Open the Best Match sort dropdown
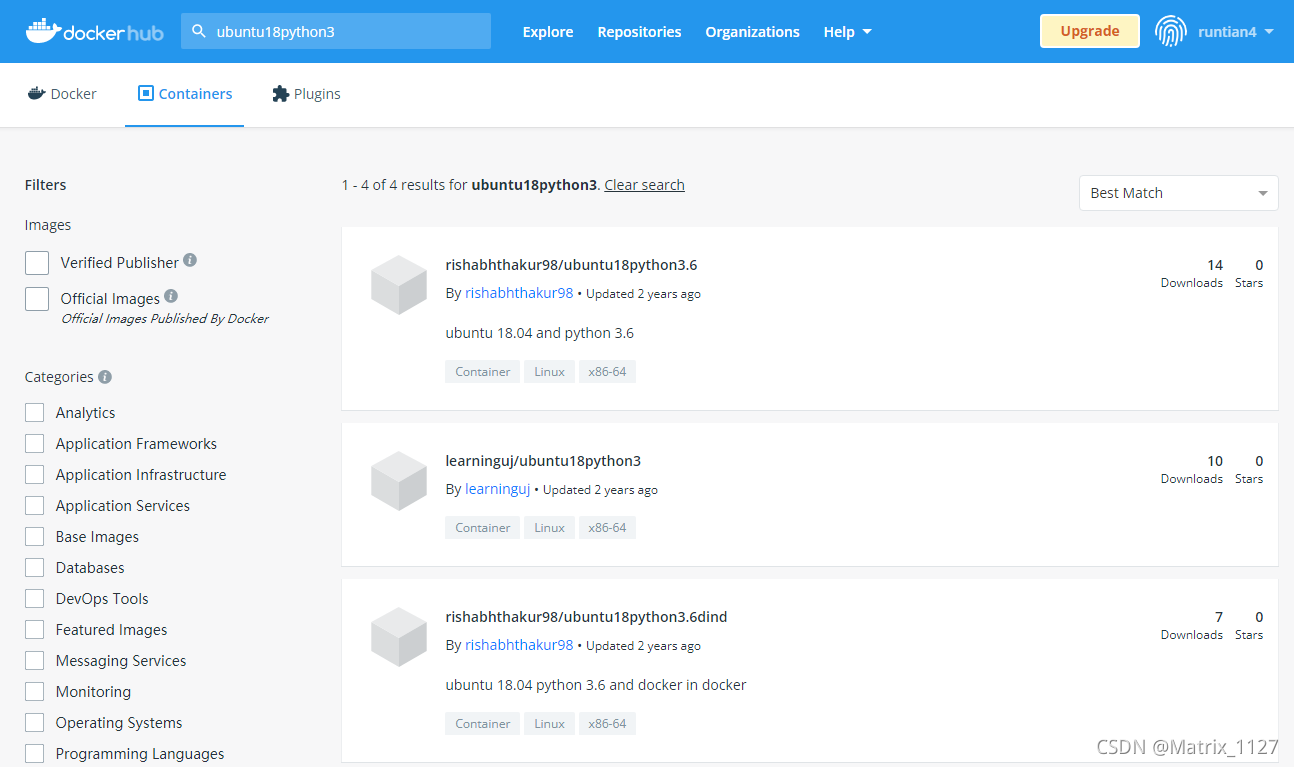Screen dimensions: 1294x767 pos(1178,193)
